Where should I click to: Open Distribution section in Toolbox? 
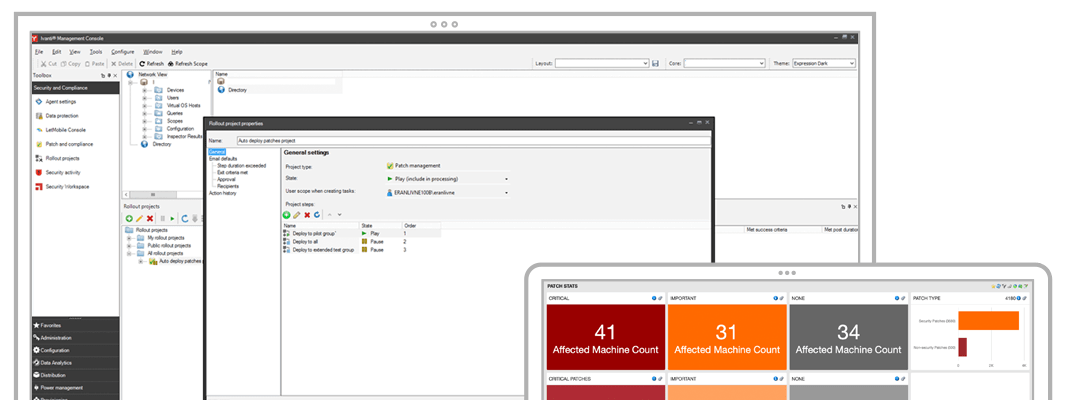75,375
